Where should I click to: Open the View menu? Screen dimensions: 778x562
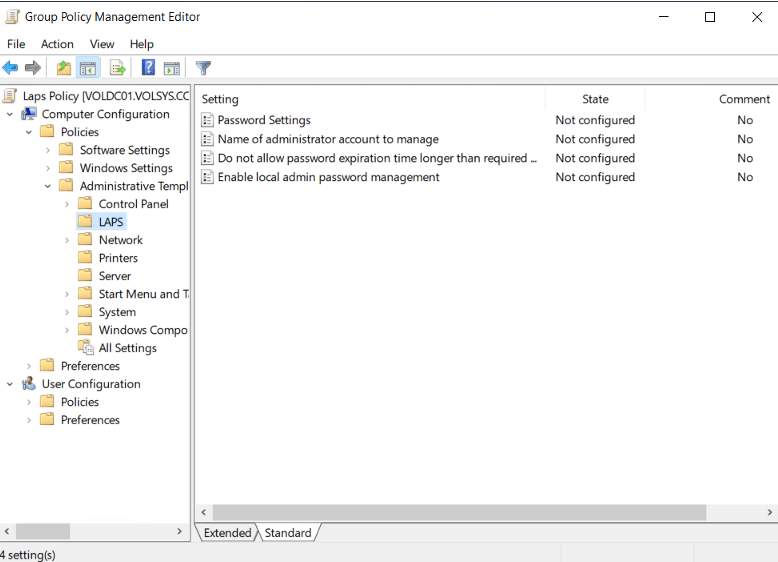[x=102, y=44]
